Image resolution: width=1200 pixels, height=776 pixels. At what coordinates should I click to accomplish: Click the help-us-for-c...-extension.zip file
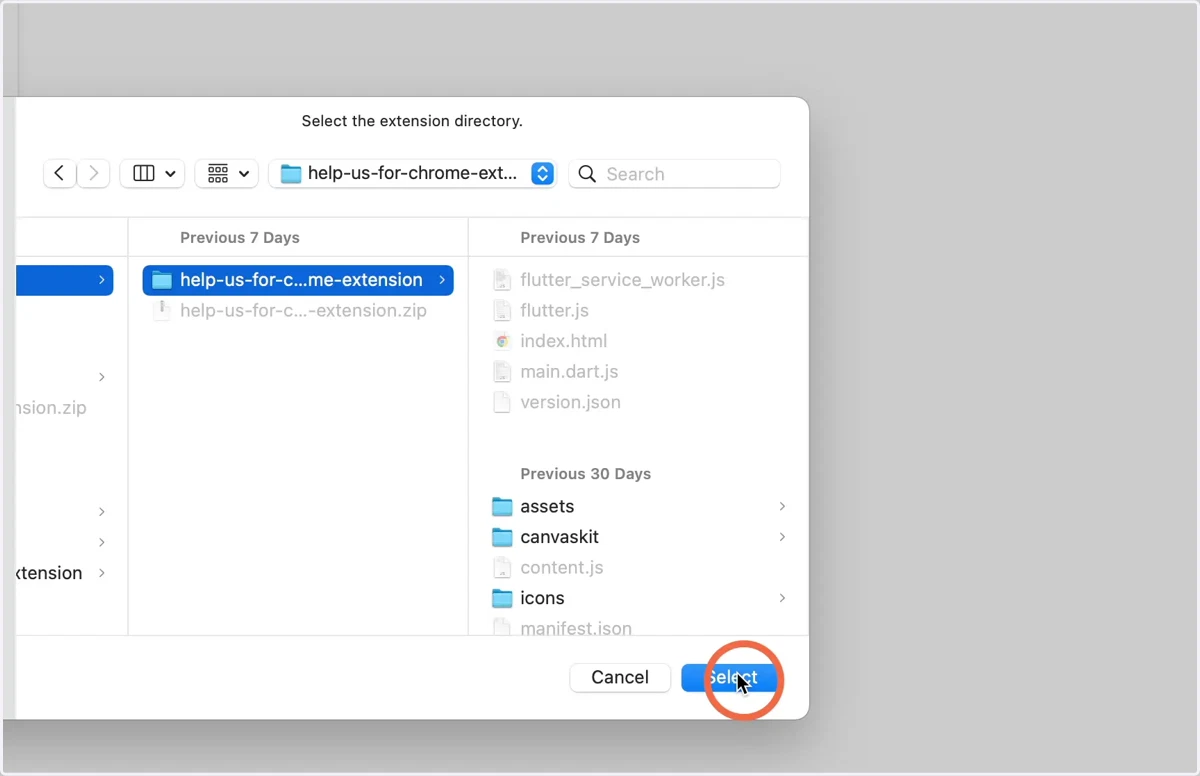coord(303,311)
